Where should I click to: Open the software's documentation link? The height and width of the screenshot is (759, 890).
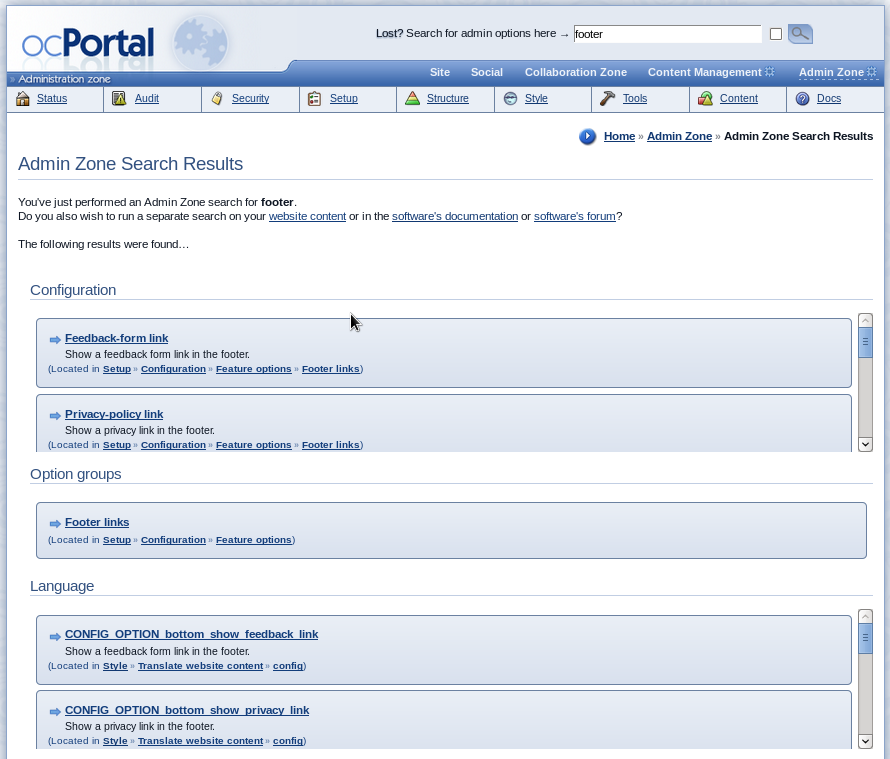point(454,216)
